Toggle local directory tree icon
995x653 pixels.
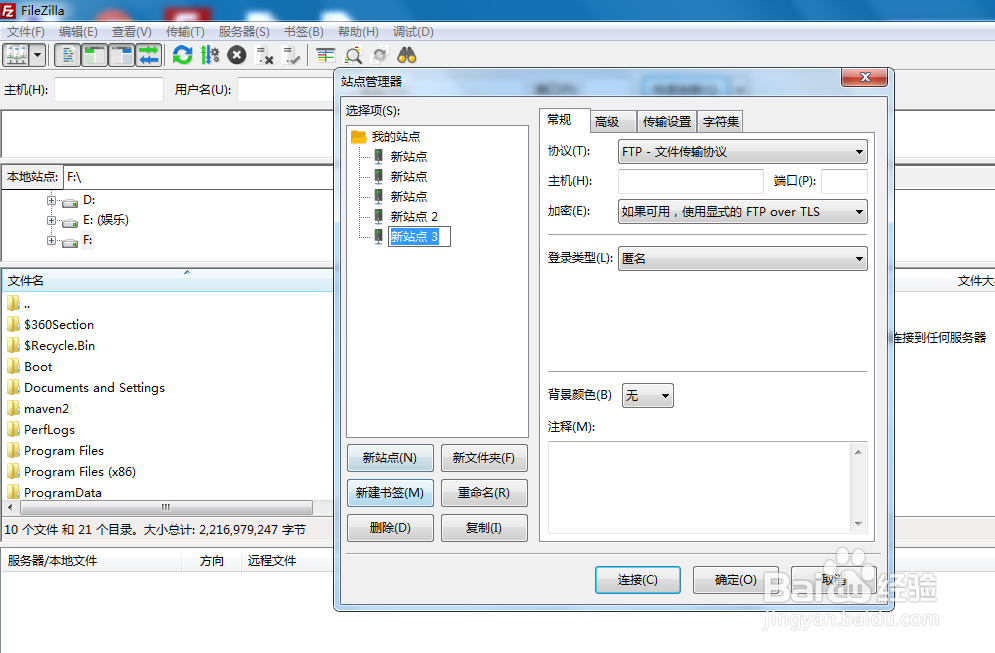tap(95, 56)
